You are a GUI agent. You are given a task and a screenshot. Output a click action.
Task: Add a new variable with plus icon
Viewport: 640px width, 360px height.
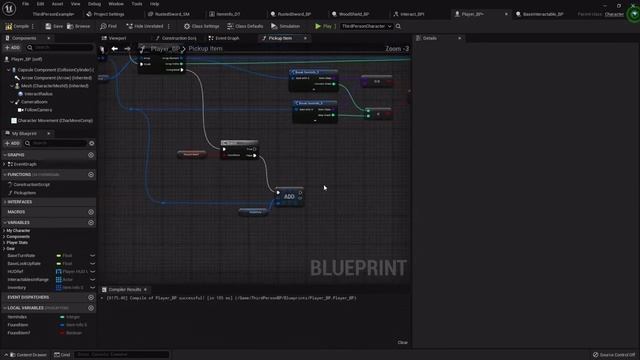point(91,223)
